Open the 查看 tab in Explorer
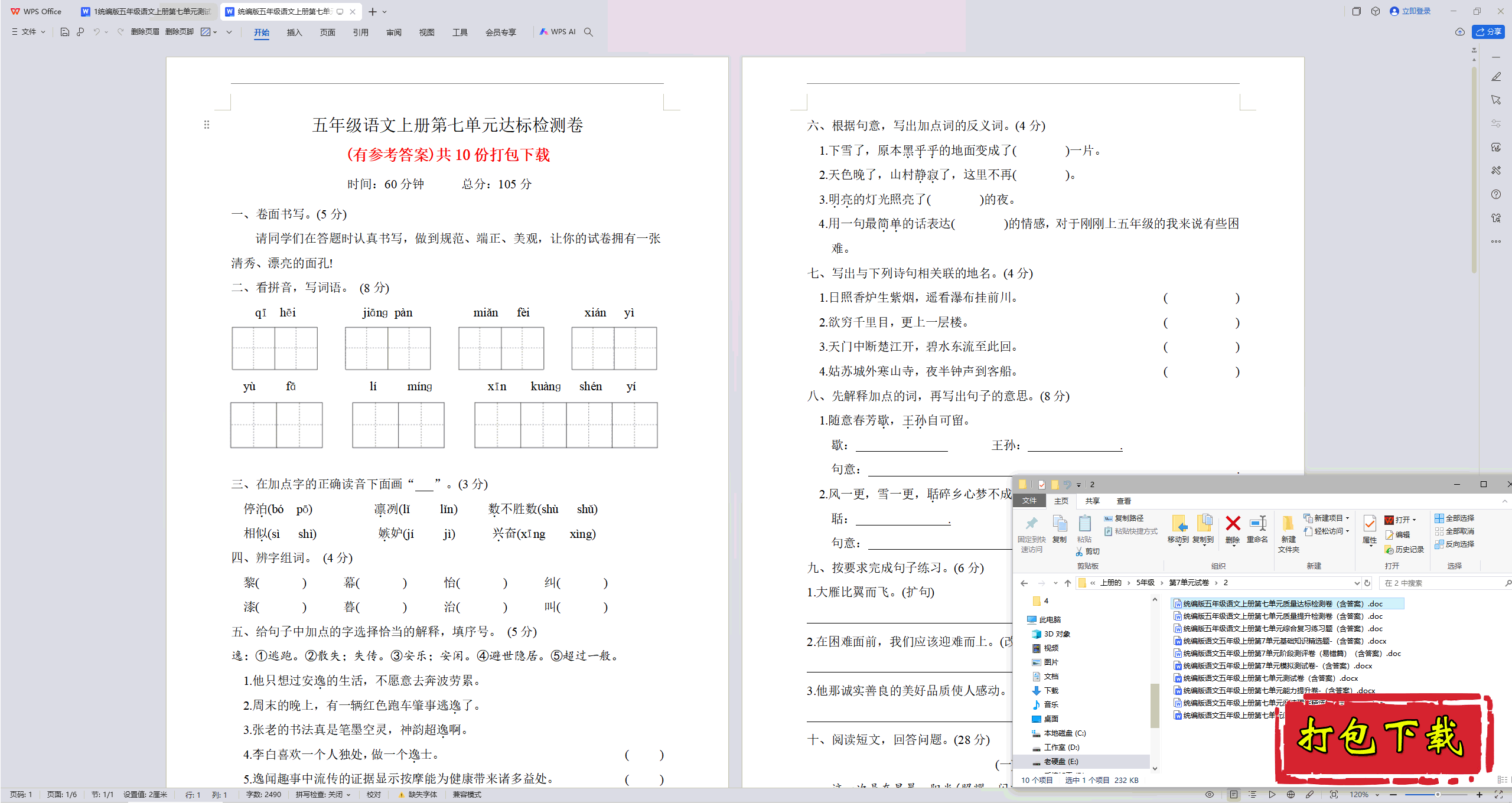This screenshot has width=1512, height=803. click(1123, 501)
